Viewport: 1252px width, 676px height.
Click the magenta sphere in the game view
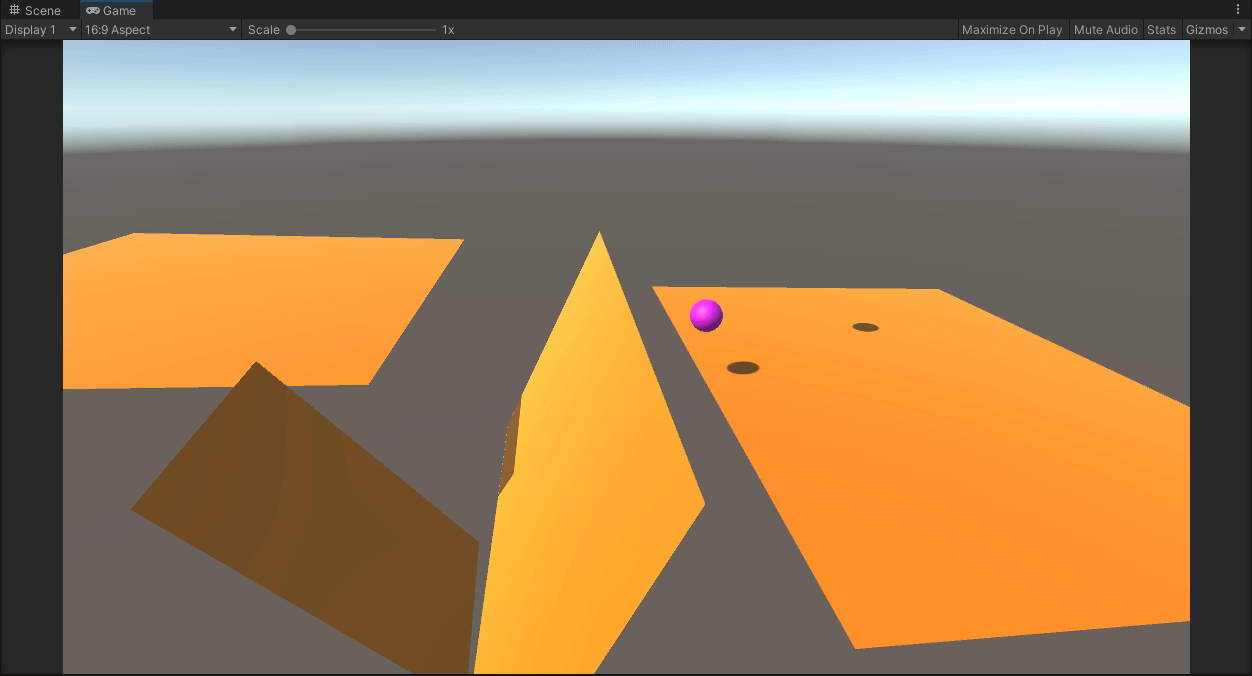coord(707,315)
